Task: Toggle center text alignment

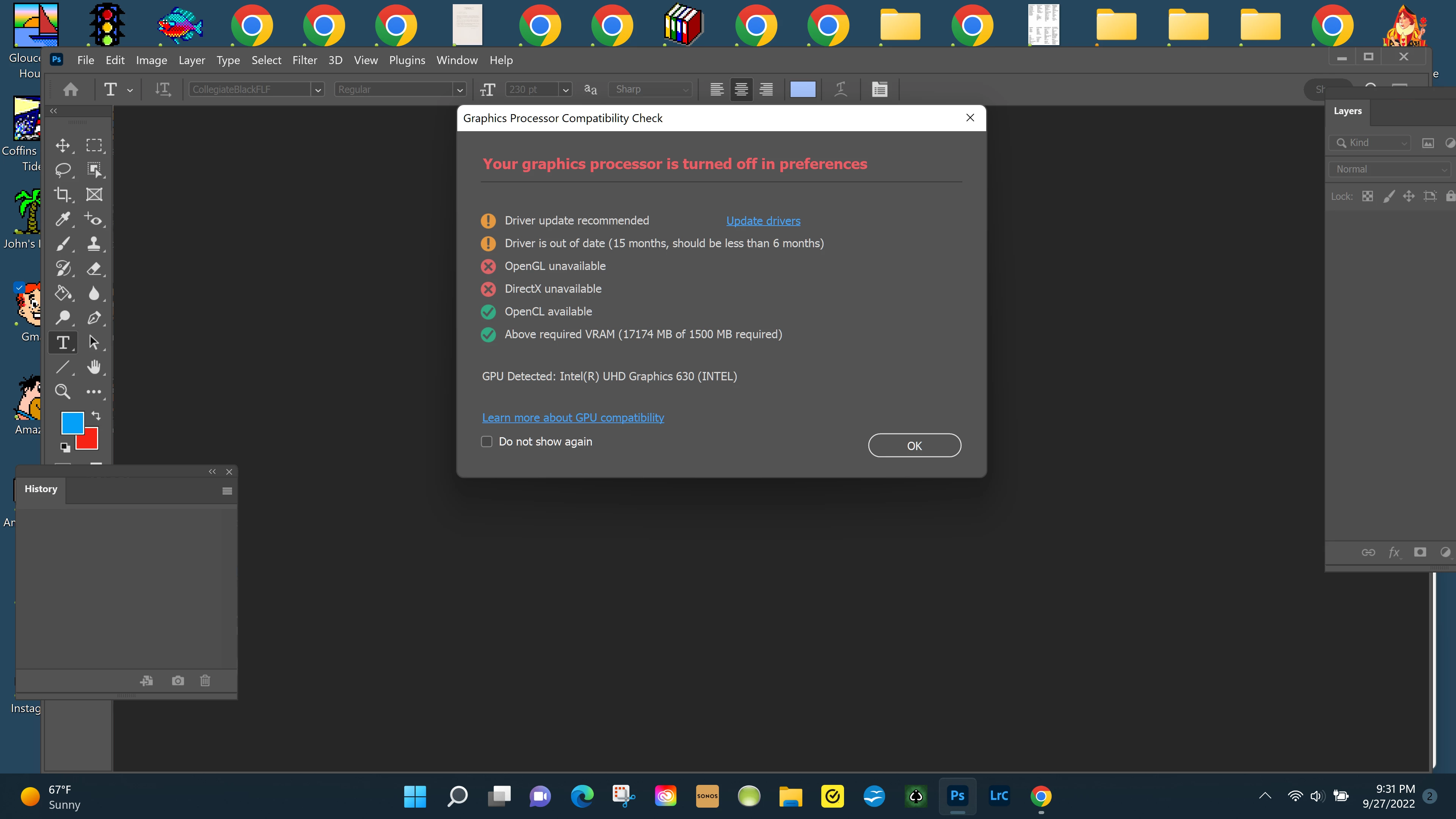Action: (741, 89)
